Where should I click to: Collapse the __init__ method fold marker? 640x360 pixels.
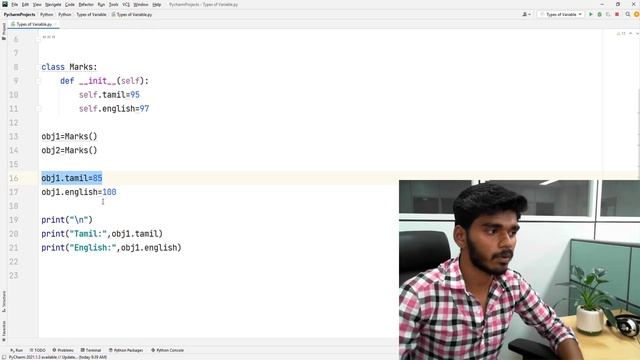tap(38, 81)
